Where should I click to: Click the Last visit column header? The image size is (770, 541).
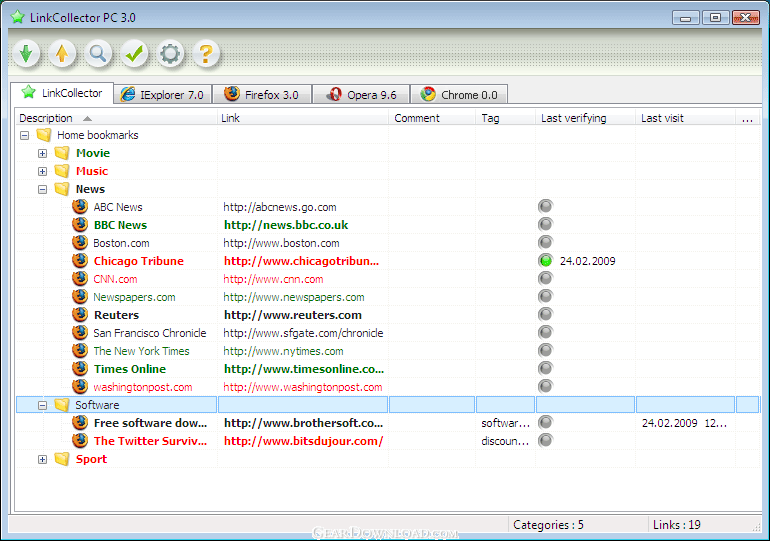tap(686, 118)
